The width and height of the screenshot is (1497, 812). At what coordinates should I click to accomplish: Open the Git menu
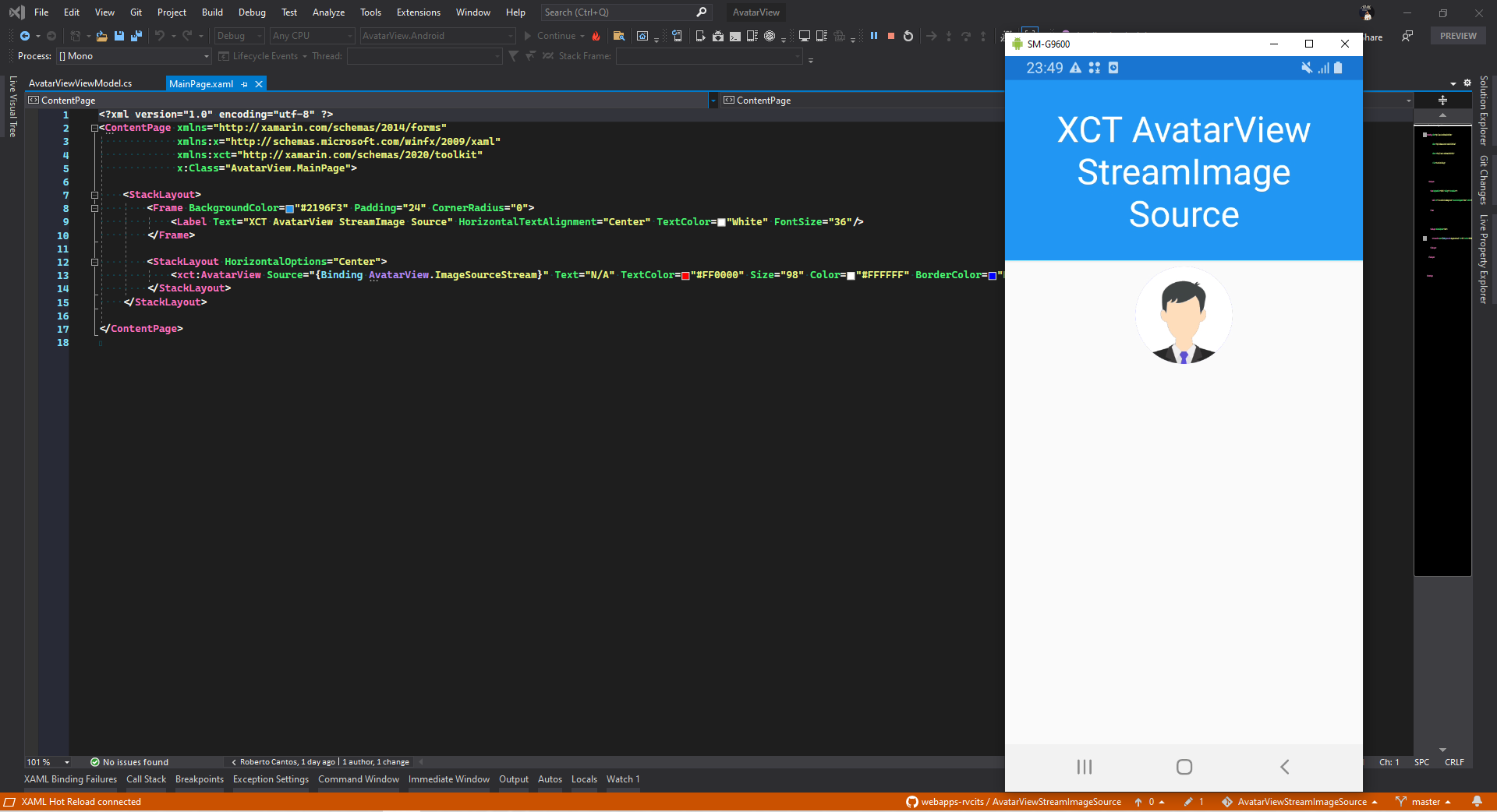tap(136, 12)
